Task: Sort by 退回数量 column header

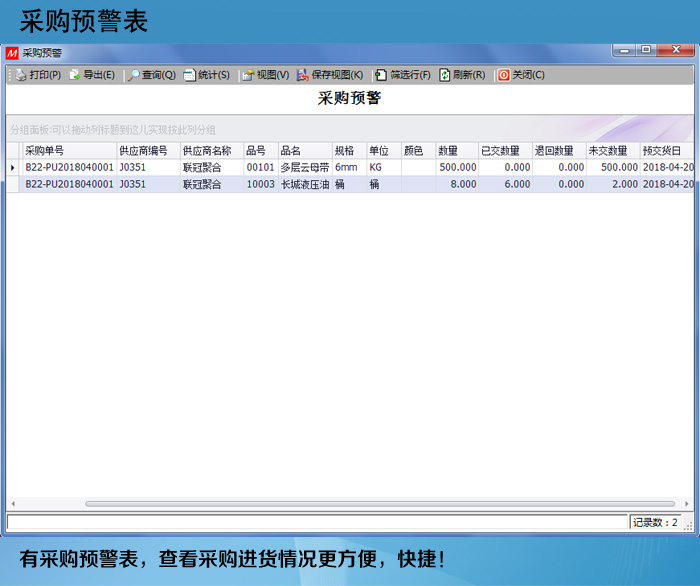Action: click(x=559, y=151)
